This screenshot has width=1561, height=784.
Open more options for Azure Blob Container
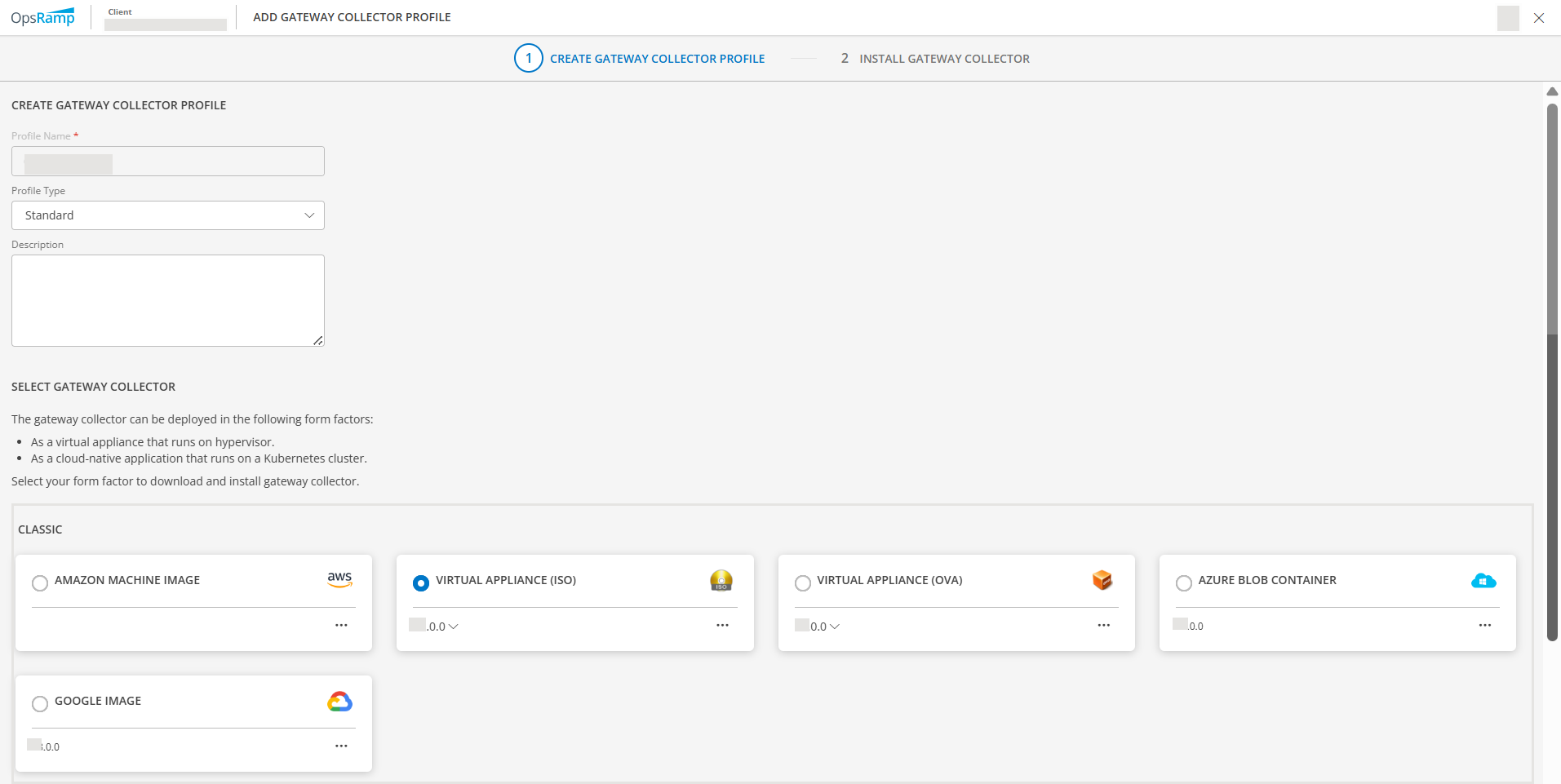(x=1484, y=626)
